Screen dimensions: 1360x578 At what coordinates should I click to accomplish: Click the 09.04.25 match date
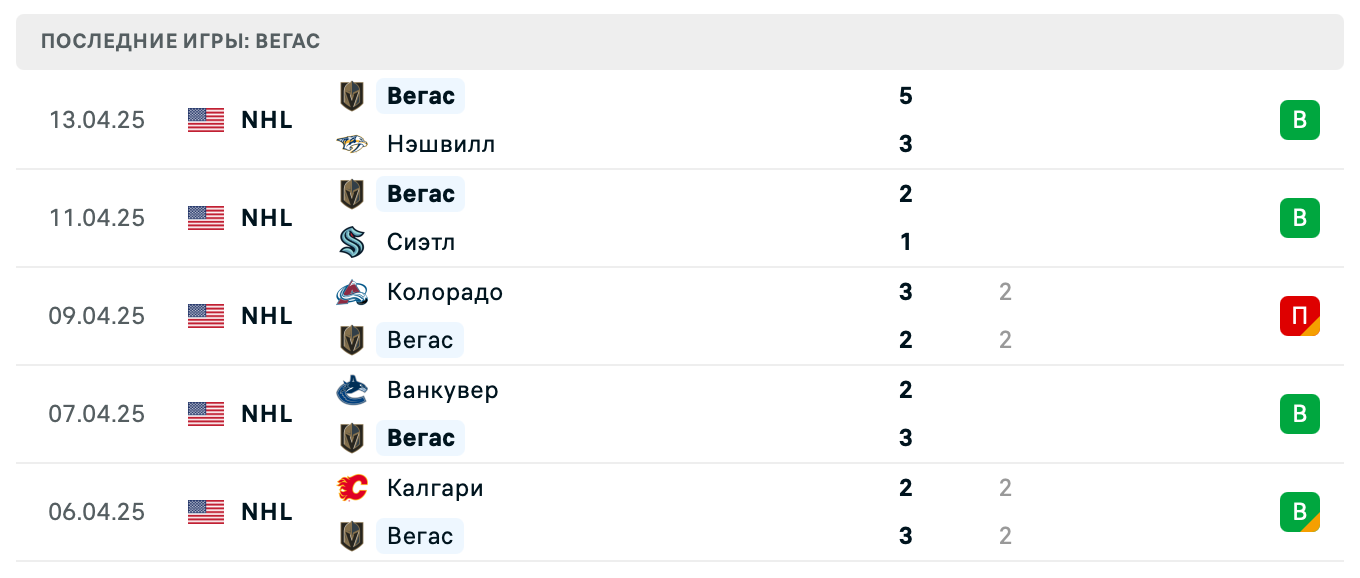(x=97, y=316)
